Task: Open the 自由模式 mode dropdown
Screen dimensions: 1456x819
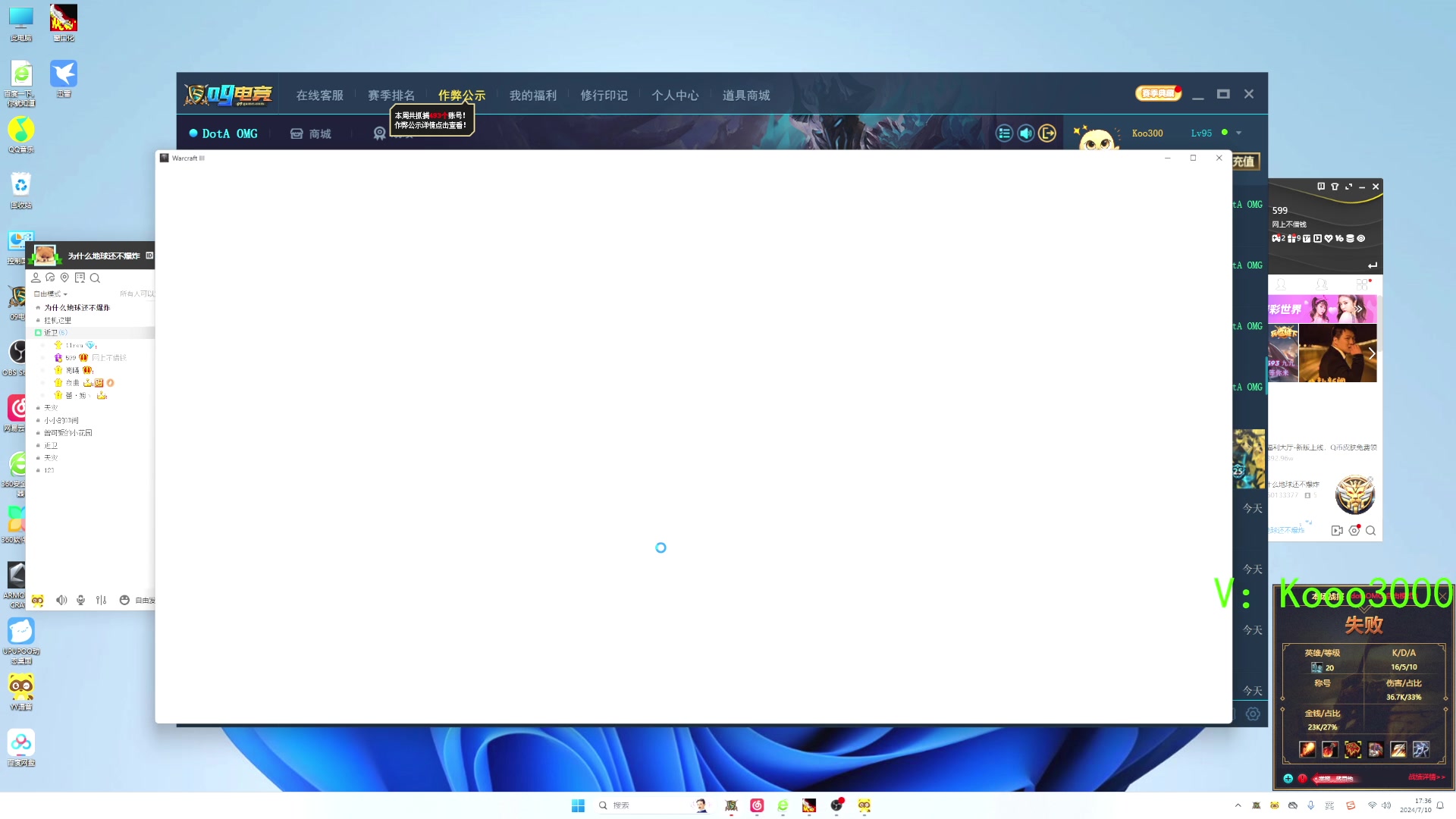Action: [x=51, y=293]
